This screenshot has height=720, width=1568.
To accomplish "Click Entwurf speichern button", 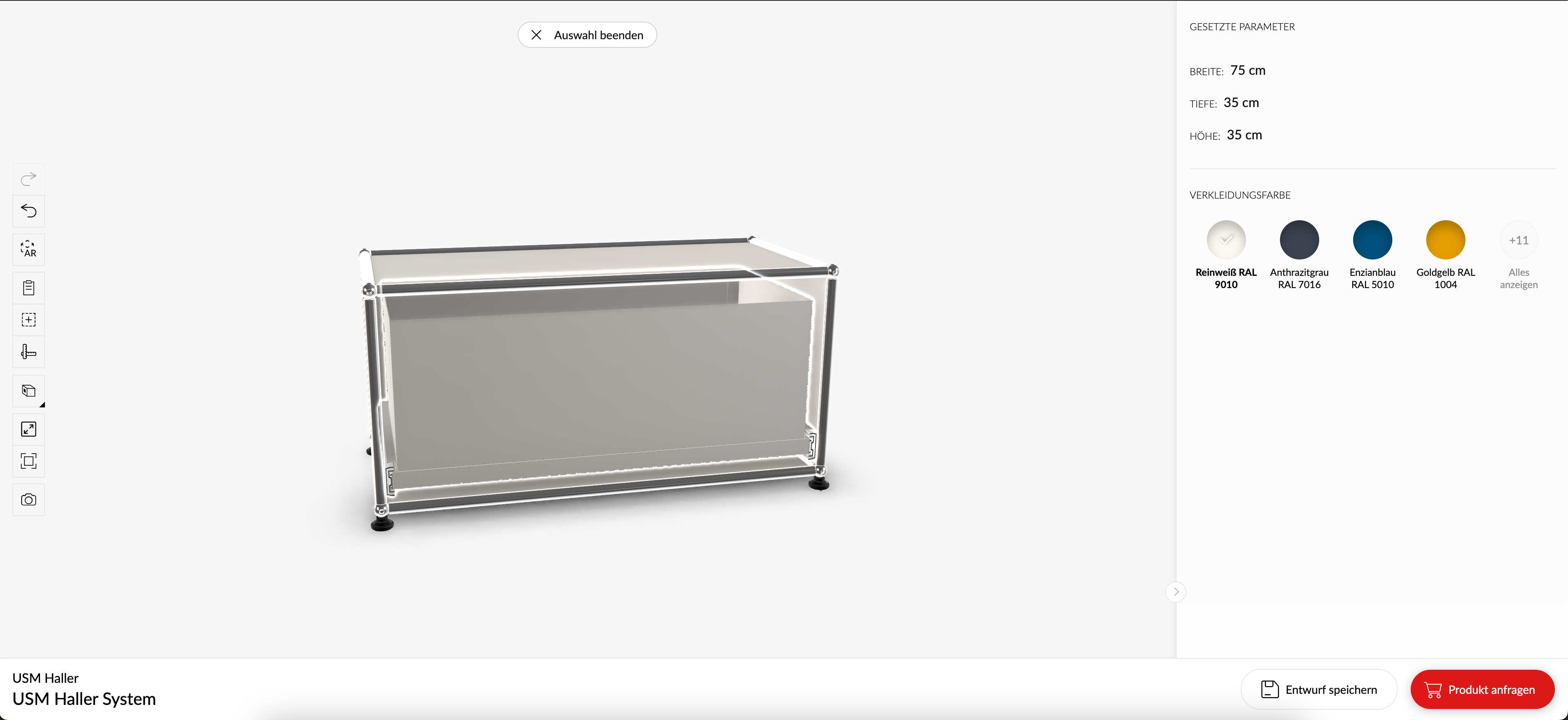I will pos(1318,690).
